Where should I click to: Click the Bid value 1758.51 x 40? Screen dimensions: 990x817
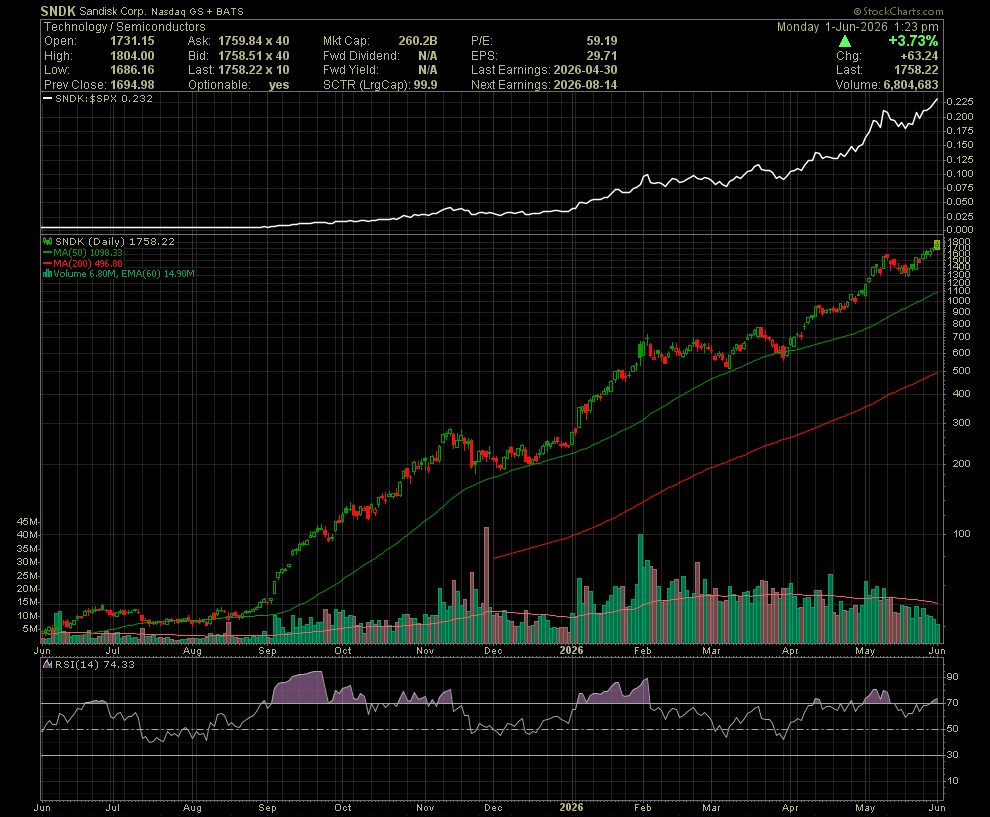coord(254,56)
